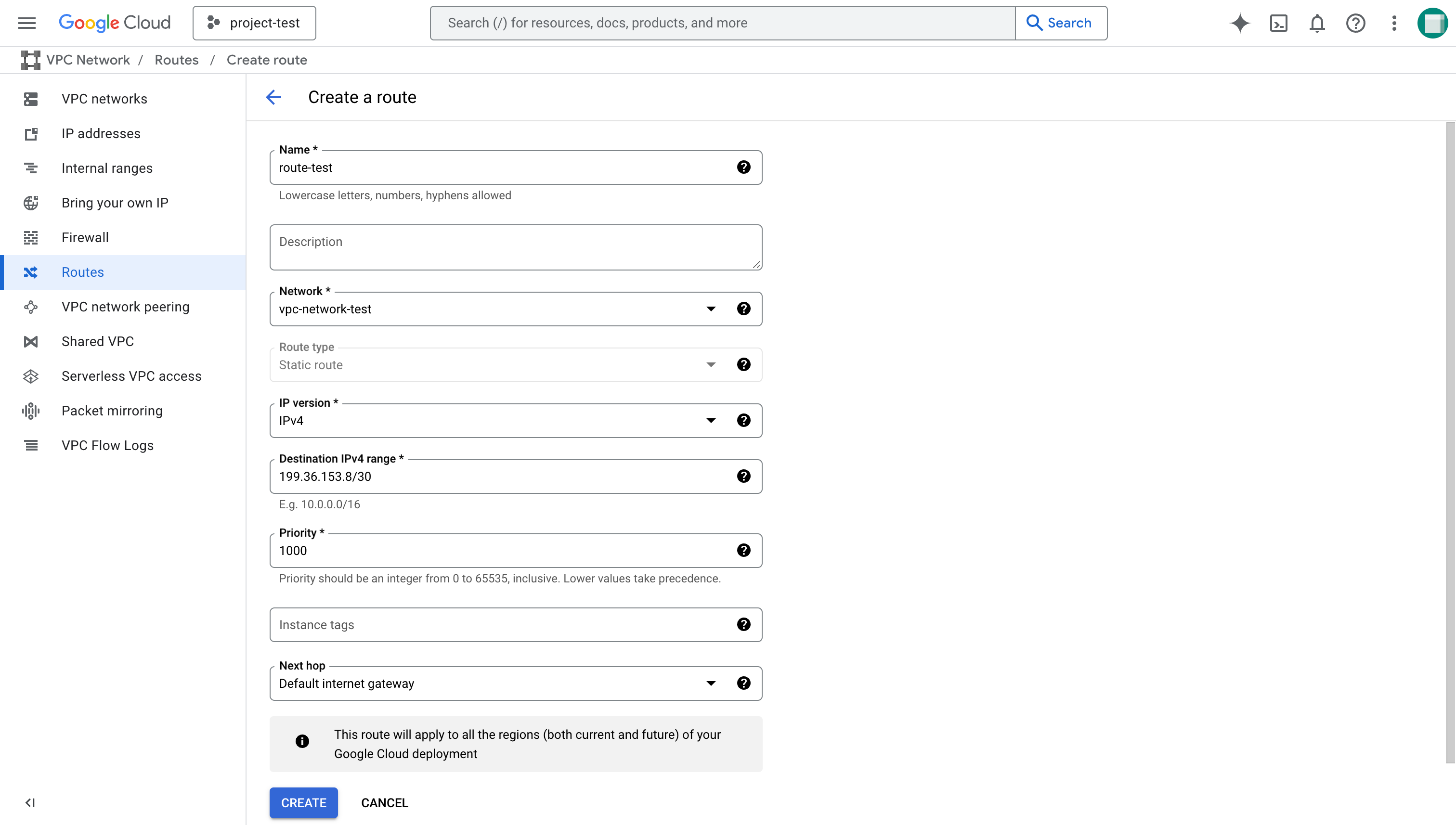Collapse the sidebar with bottom-left arrow
This screenshot has width=1456, height=825.
click(x=30, y=802)
